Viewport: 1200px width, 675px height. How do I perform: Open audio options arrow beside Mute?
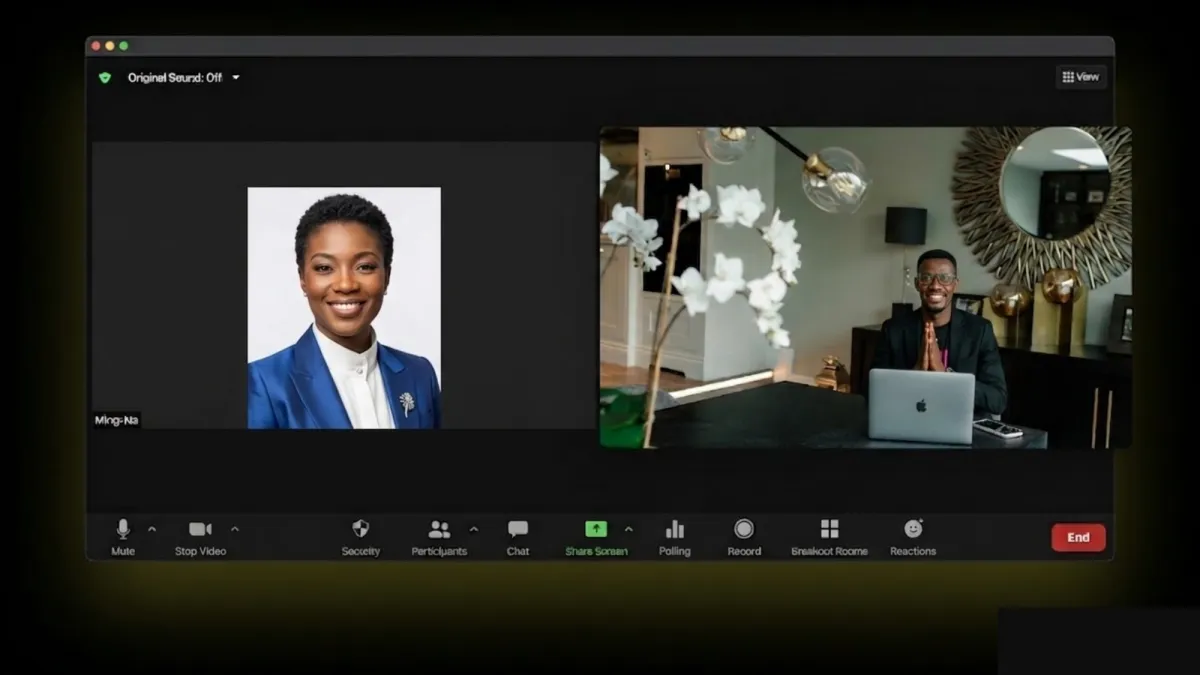(x=152, y=529)
